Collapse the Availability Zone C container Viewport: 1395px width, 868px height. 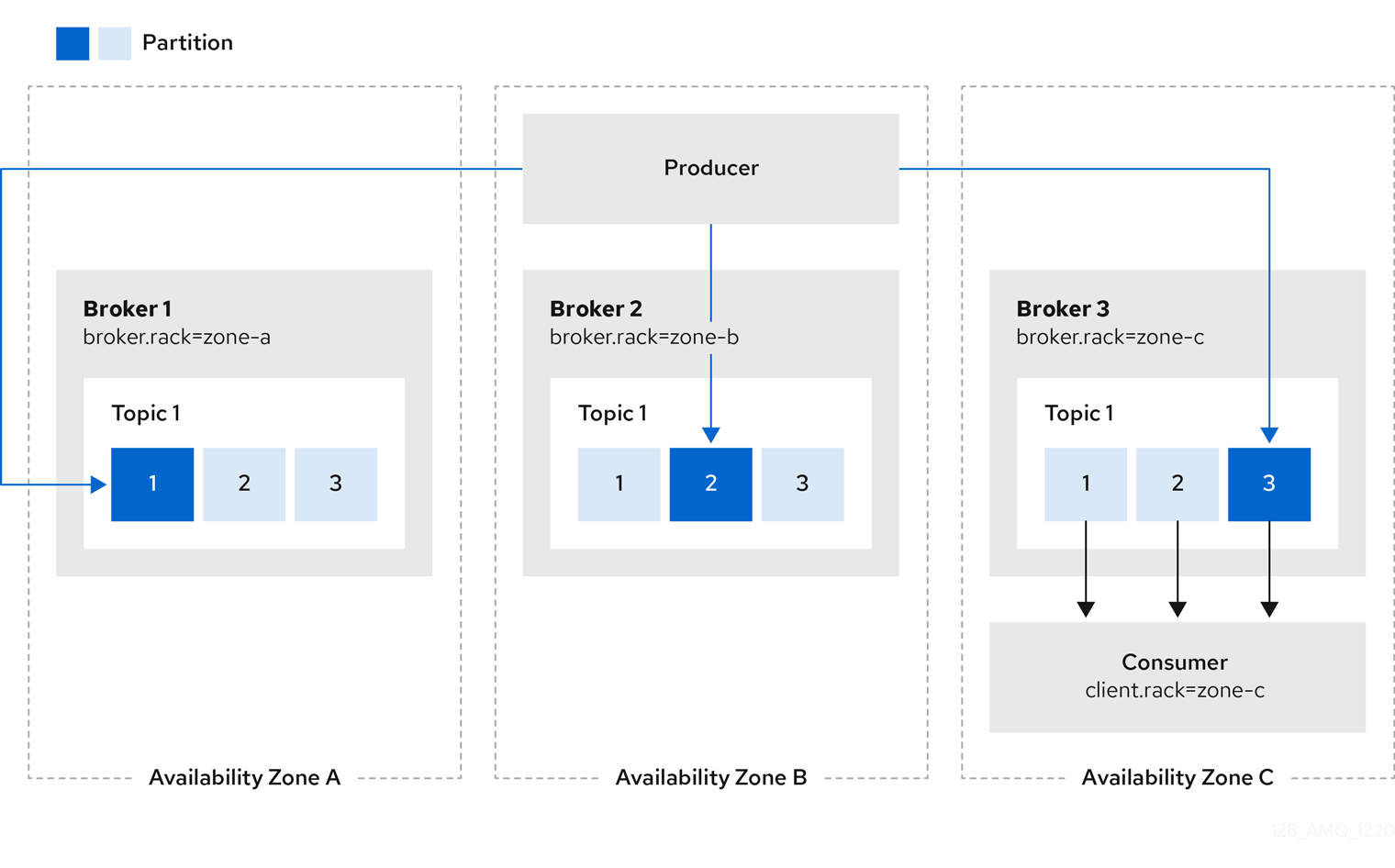1178,777
